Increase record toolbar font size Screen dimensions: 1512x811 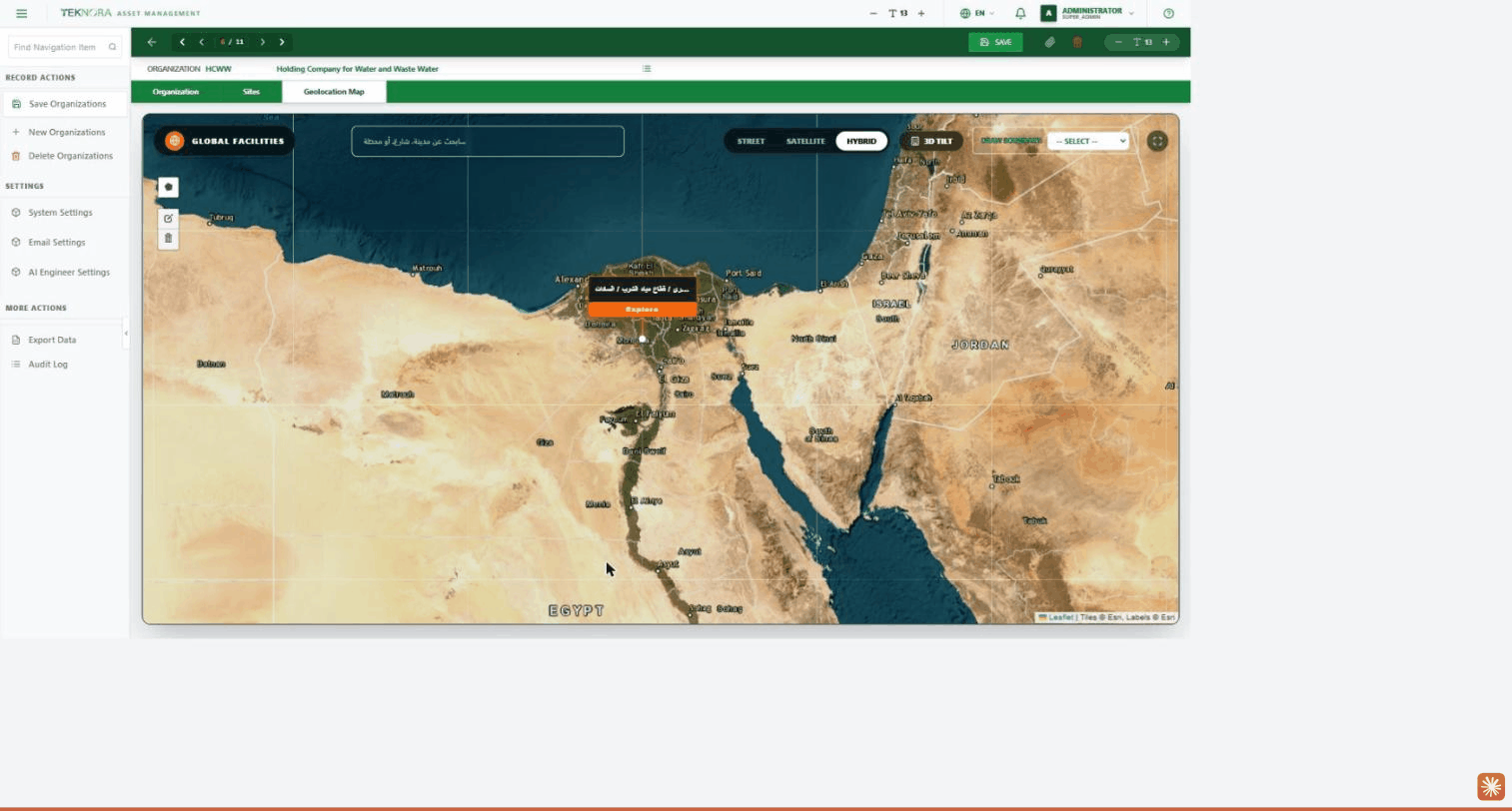(x=1166, y=42)
